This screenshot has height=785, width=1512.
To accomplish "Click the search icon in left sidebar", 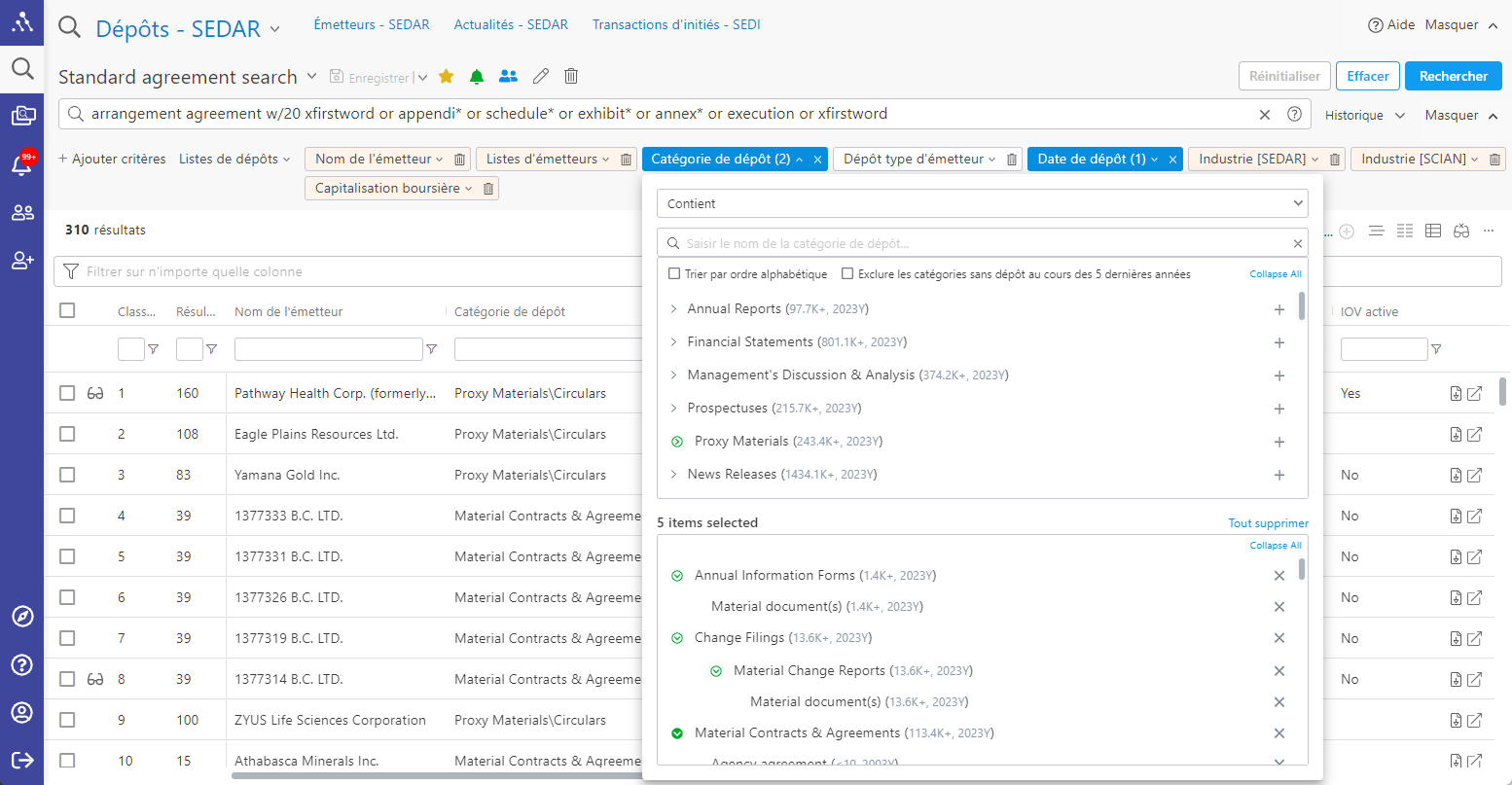I will pos(21,68).
